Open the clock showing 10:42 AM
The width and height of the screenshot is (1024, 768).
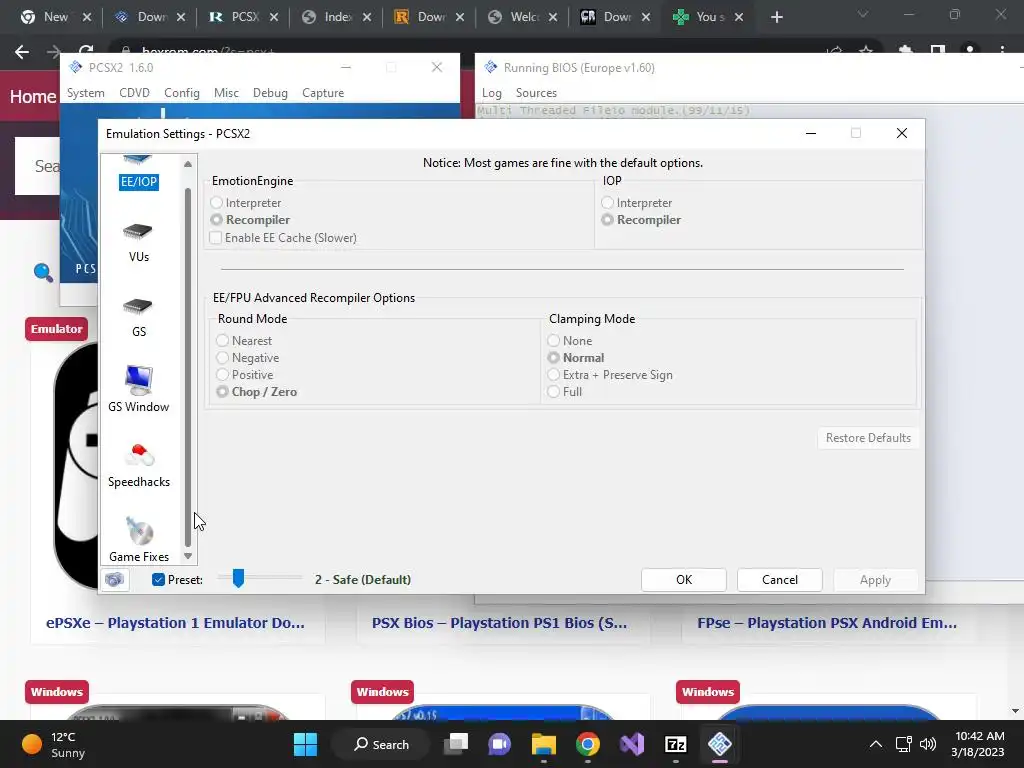pos(978,744)
